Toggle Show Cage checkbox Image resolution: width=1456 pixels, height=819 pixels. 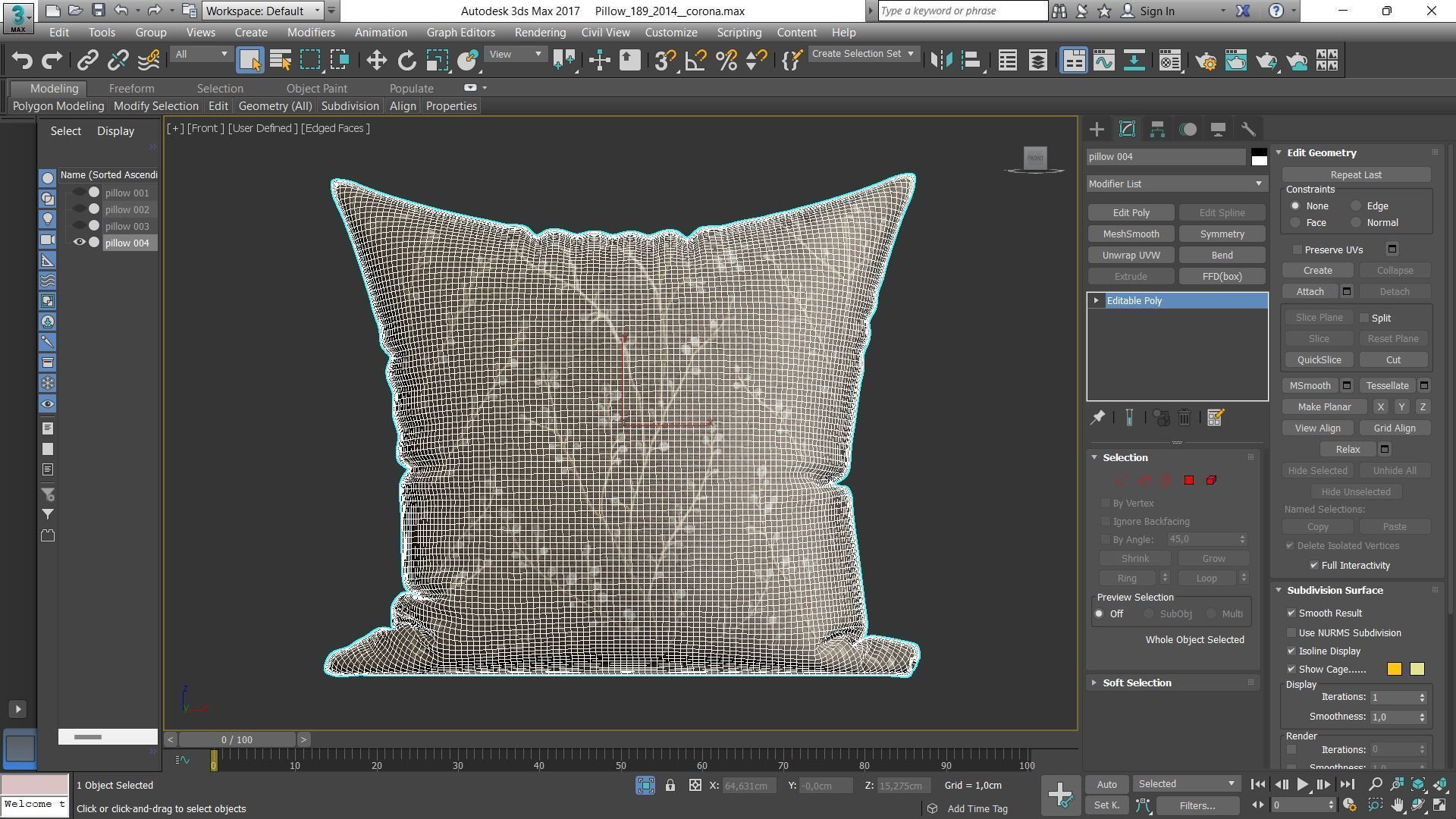tap(1291, 670)
